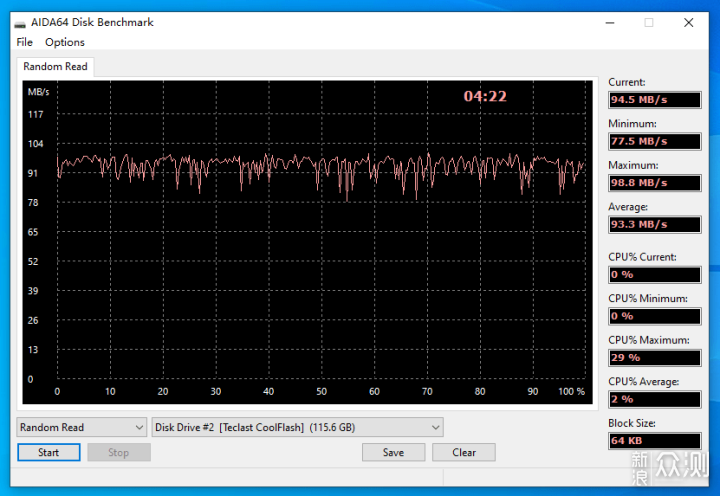
Task: Select the Random Read tab
Action: coord(55,67)
